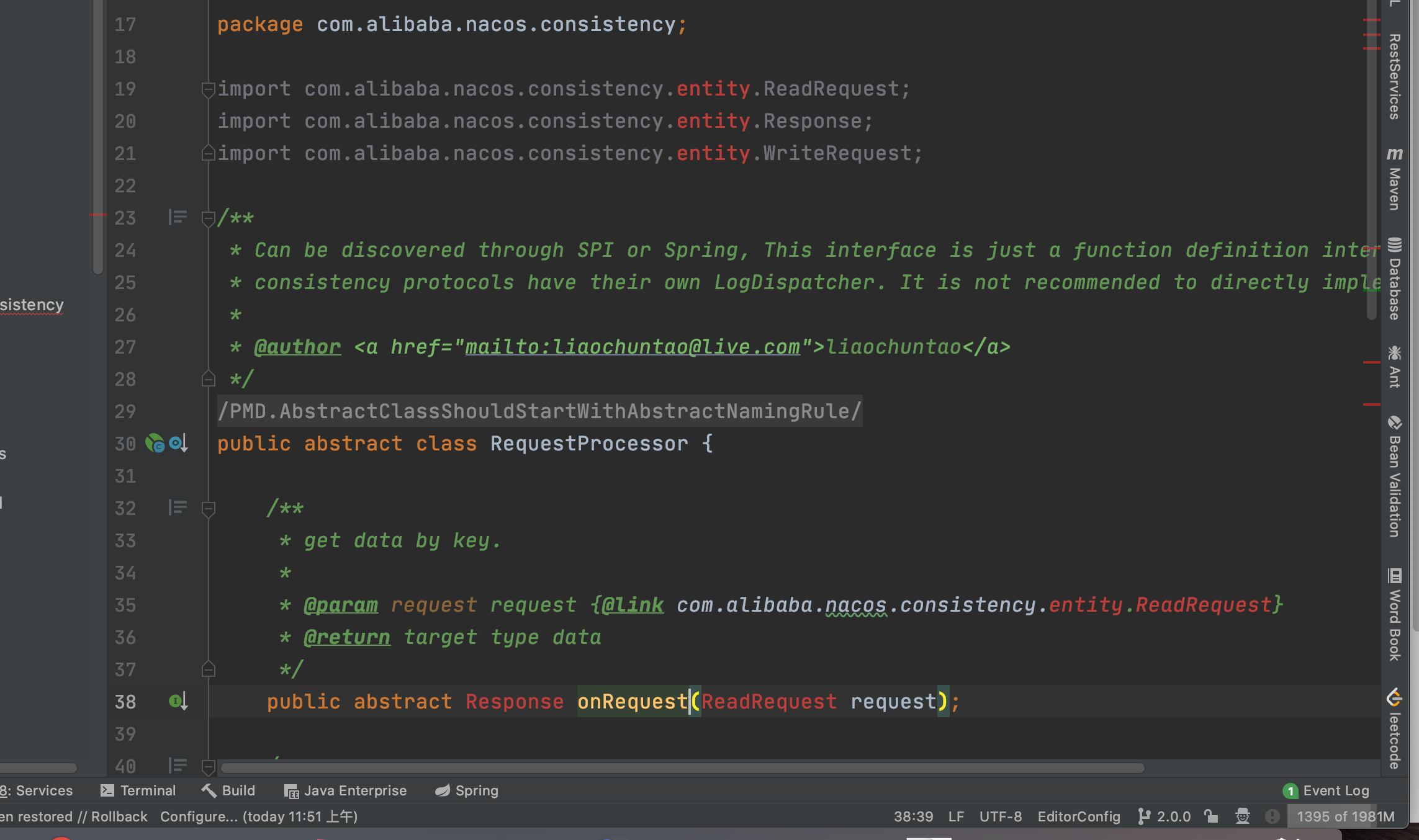This screenshot has height=840, width=1419.
Task: Change the LF line separator
Action: 956,816
